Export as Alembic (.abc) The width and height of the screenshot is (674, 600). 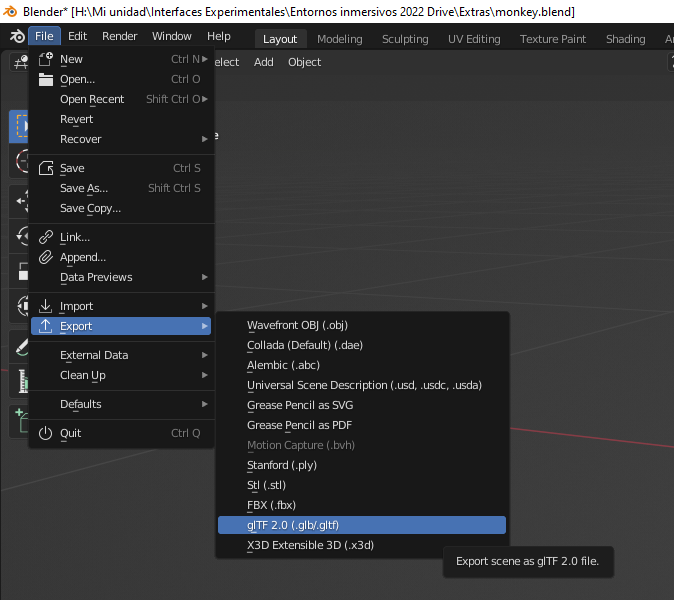[362, 365]
